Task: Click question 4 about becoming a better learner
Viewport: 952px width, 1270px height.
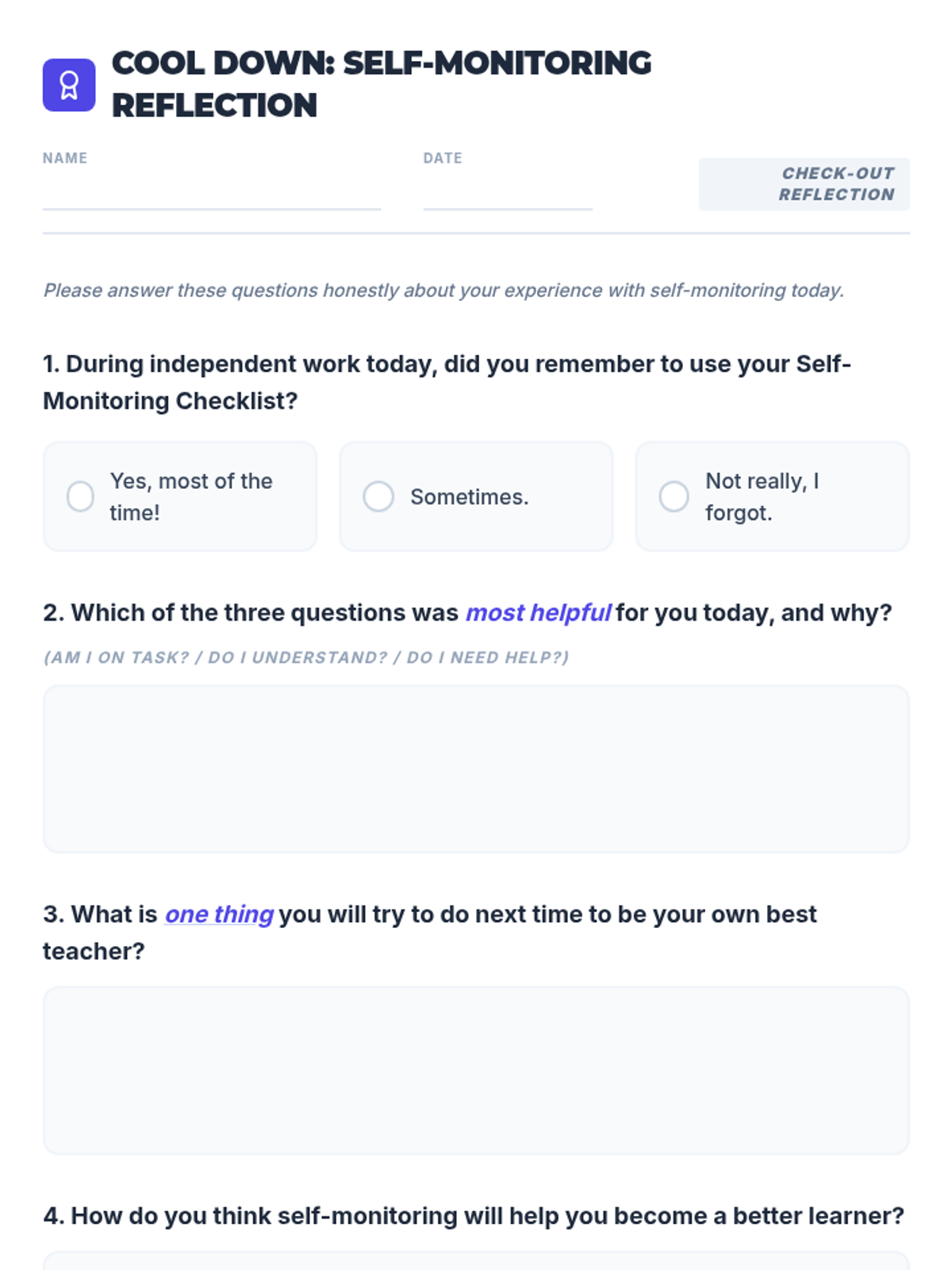Action: pos(474,1216)
